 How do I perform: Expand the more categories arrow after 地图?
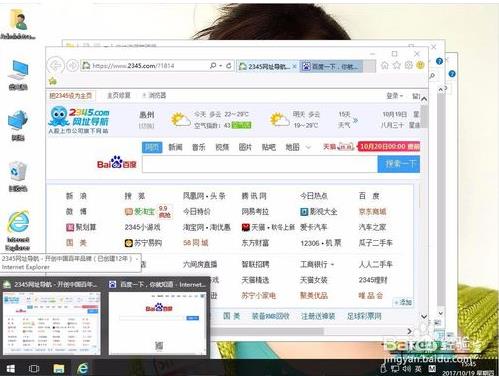[x=308, y=147]
